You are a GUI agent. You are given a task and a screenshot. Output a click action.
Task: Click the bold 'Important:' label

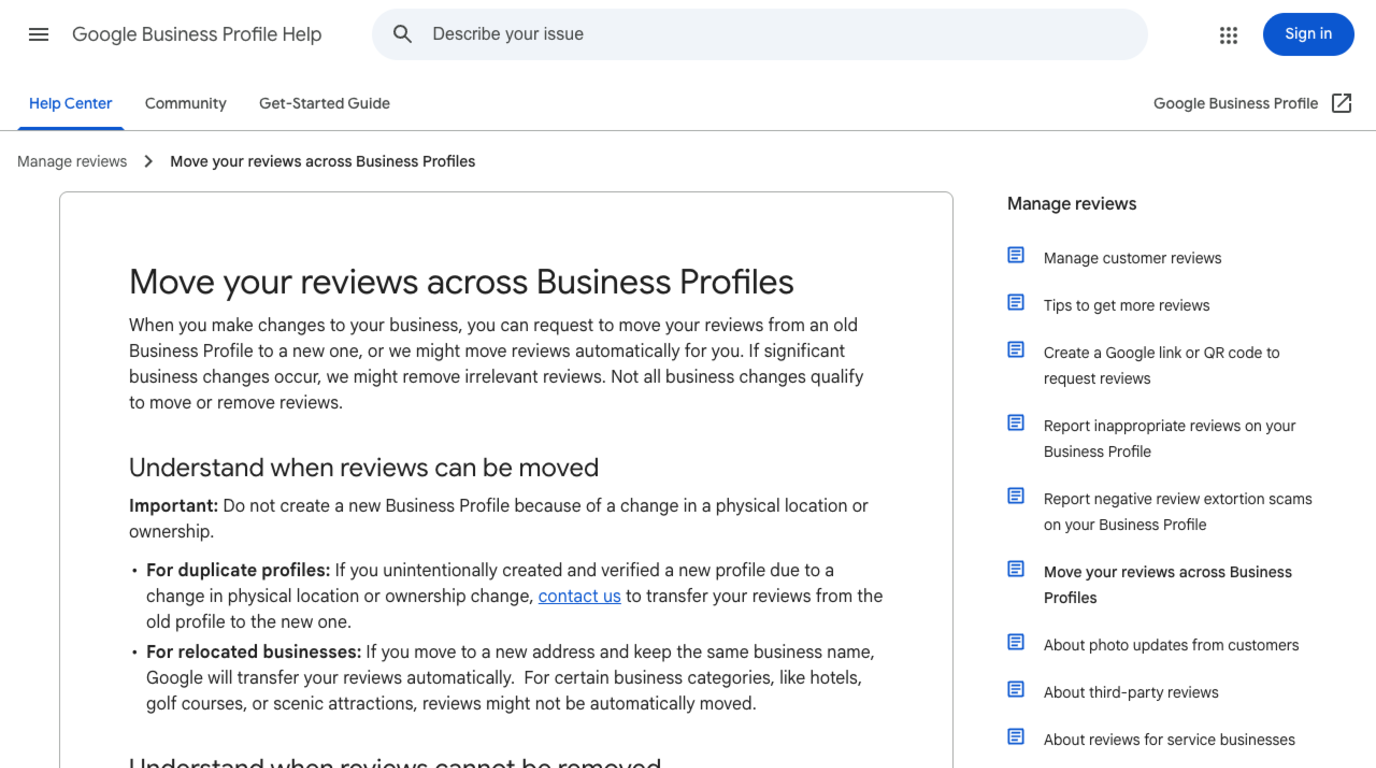coord(173,506)
